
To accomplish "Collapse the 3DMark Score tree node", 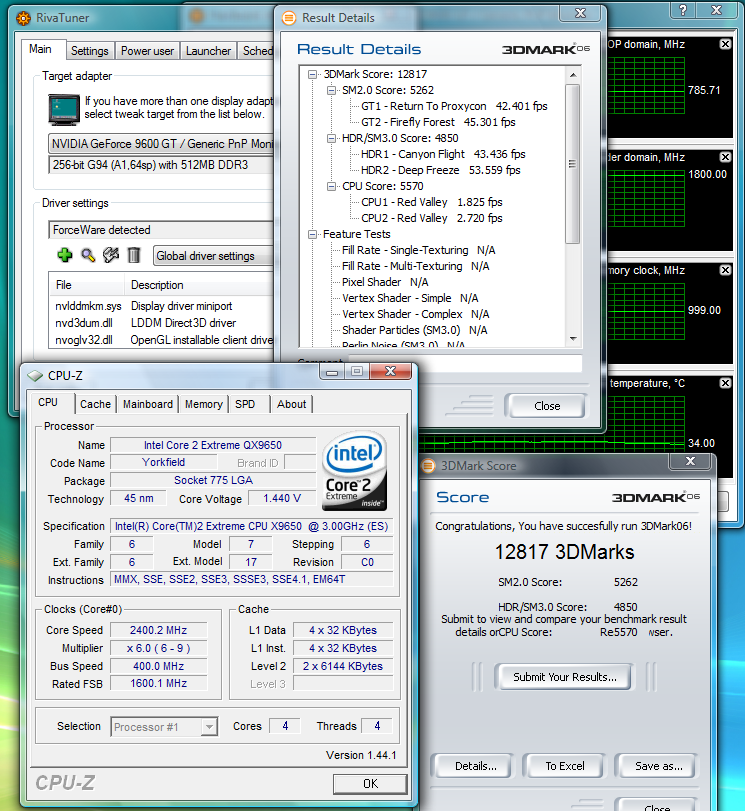I will click(312, 74).
